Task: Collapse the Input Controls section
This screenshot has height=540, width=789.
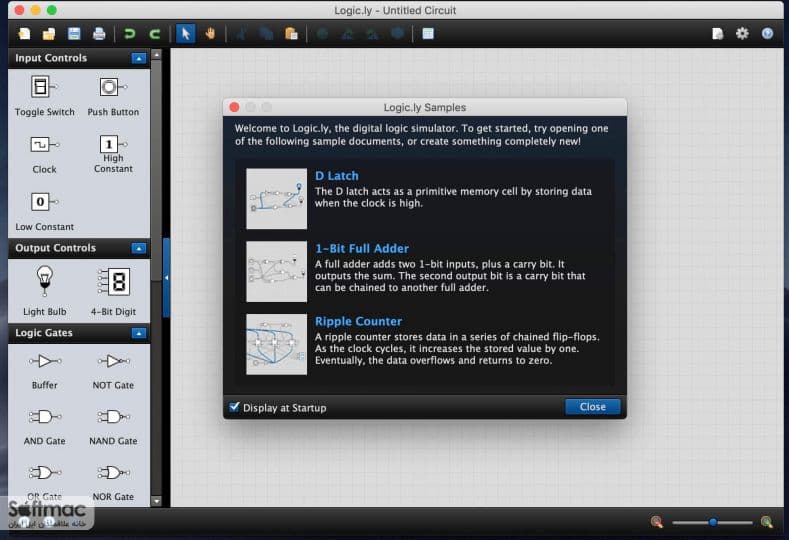Action: (x=138, y=58)
